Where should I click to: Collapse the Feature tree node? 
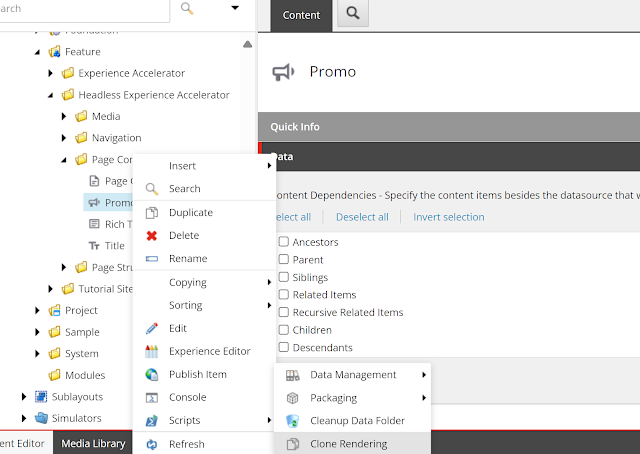pyautogui.click(x=38, y=52)
